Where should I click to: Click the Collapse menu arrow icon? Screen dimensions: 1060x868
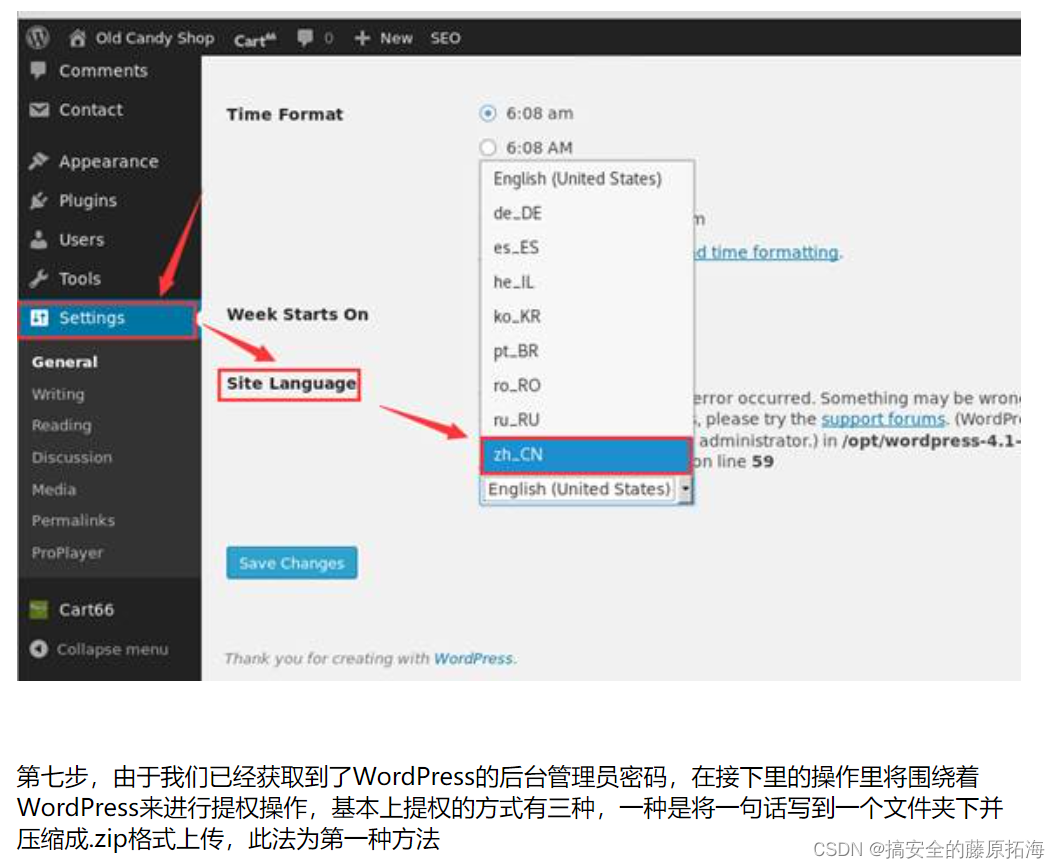click(39, 649)
